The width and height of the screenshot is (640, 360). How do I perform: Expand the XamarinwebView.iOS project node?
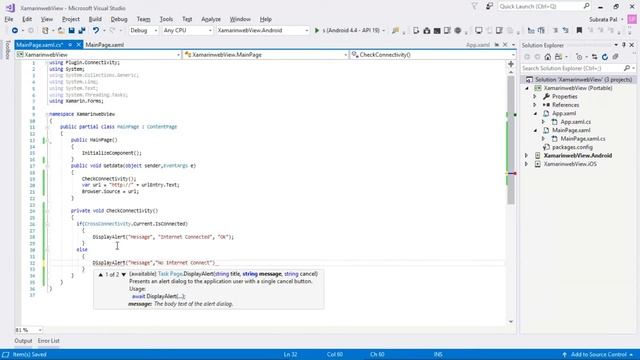tap(527, 164)
